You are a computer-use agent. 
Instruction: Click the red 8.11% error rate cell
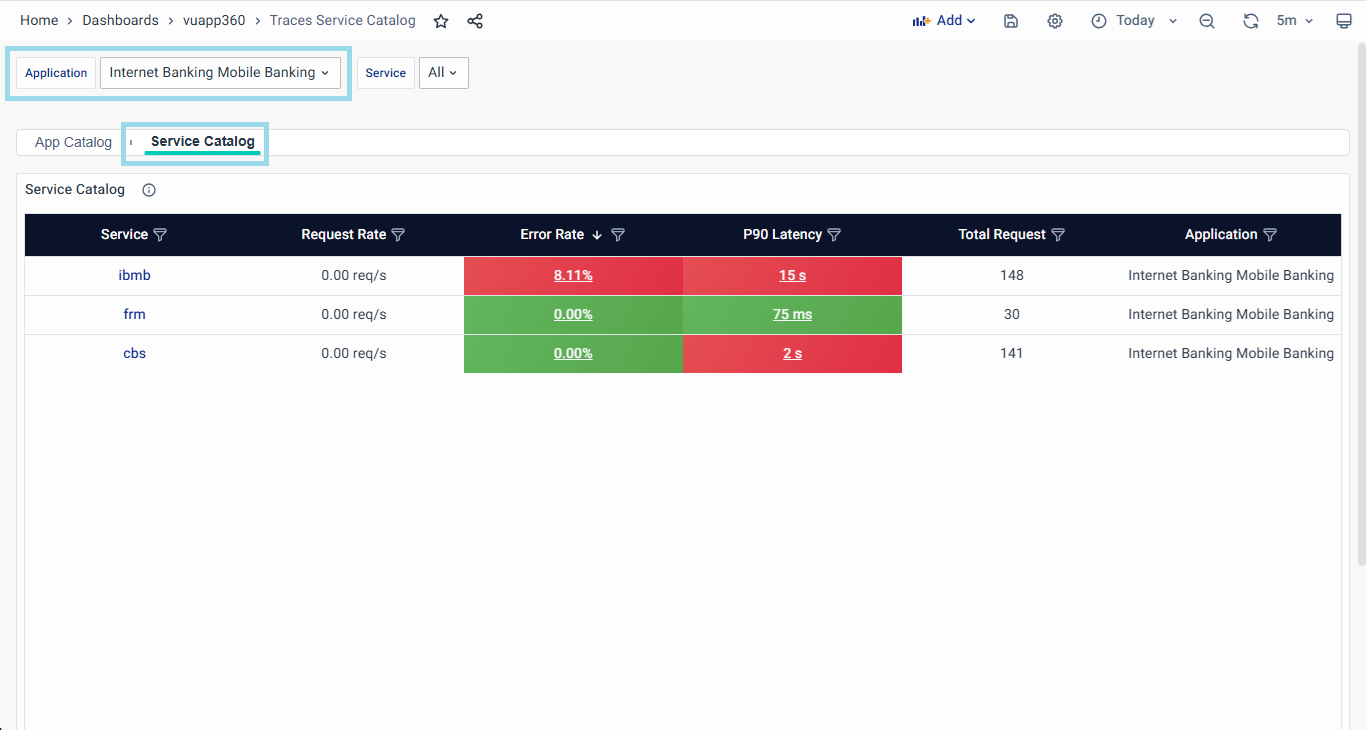click(573, 276)
